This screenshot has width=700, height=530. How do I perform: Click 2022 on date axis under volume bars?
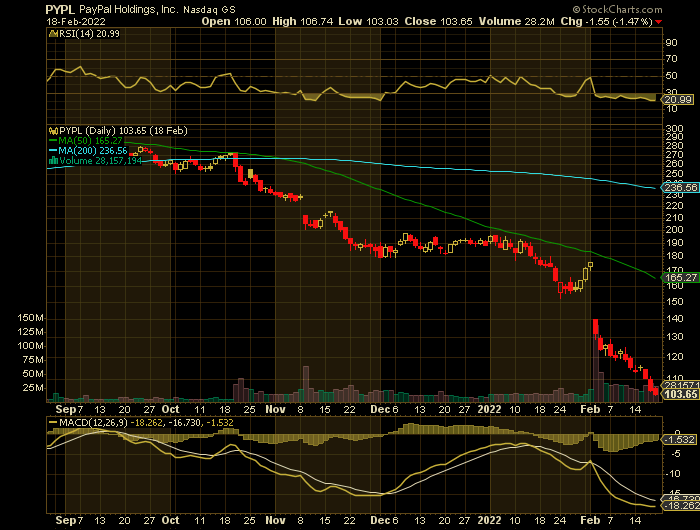click(x=489, y=409)
